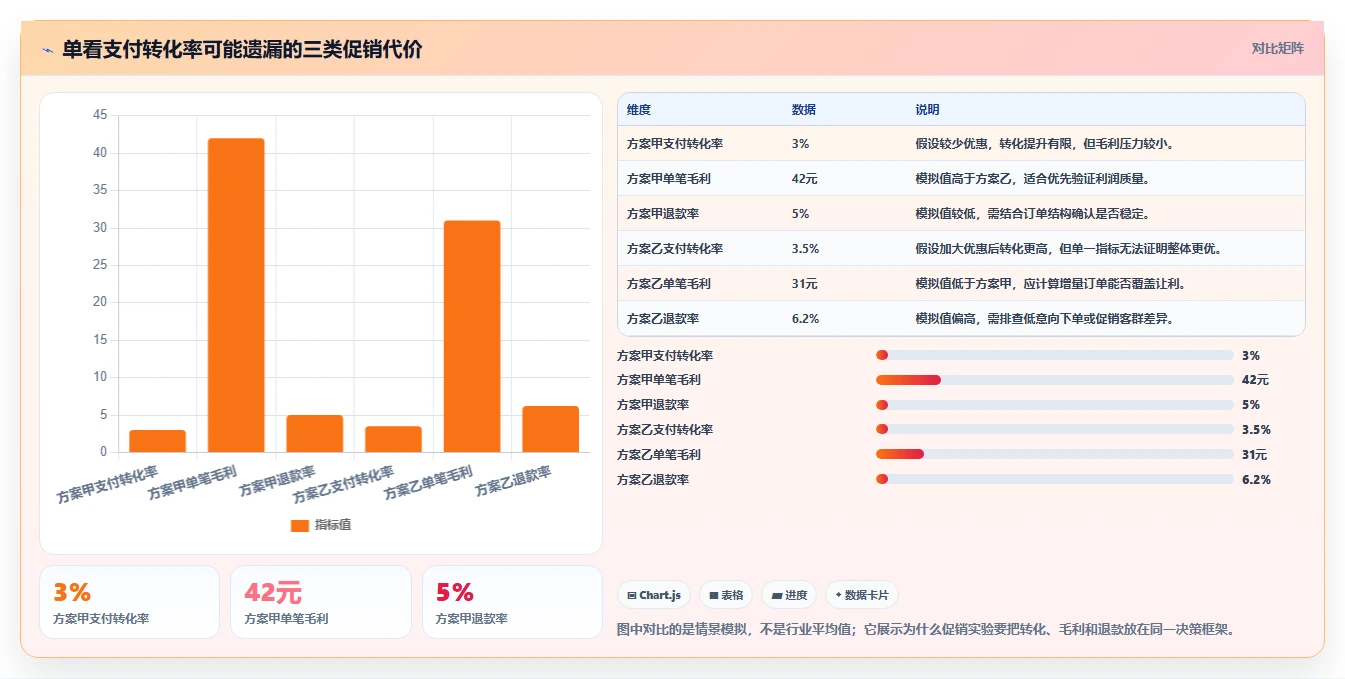The height and width of the screenshot is (679, 1345).
Task: Click the 方案甲单笔毛利 bar in chart
Action: (x=236, y=295)
